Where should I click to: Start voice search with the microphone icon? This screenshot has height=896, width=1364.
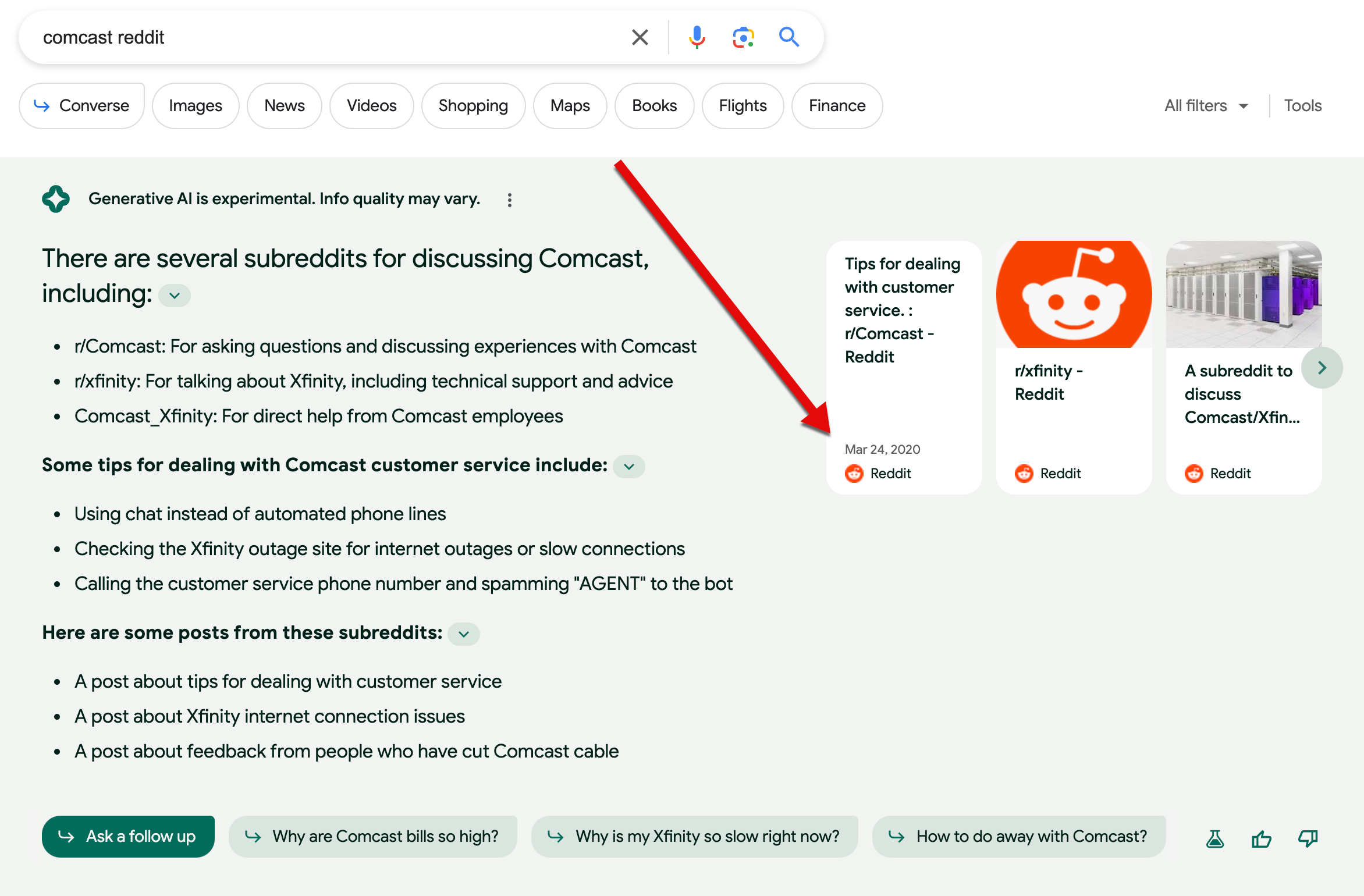[x=697, y=37]
